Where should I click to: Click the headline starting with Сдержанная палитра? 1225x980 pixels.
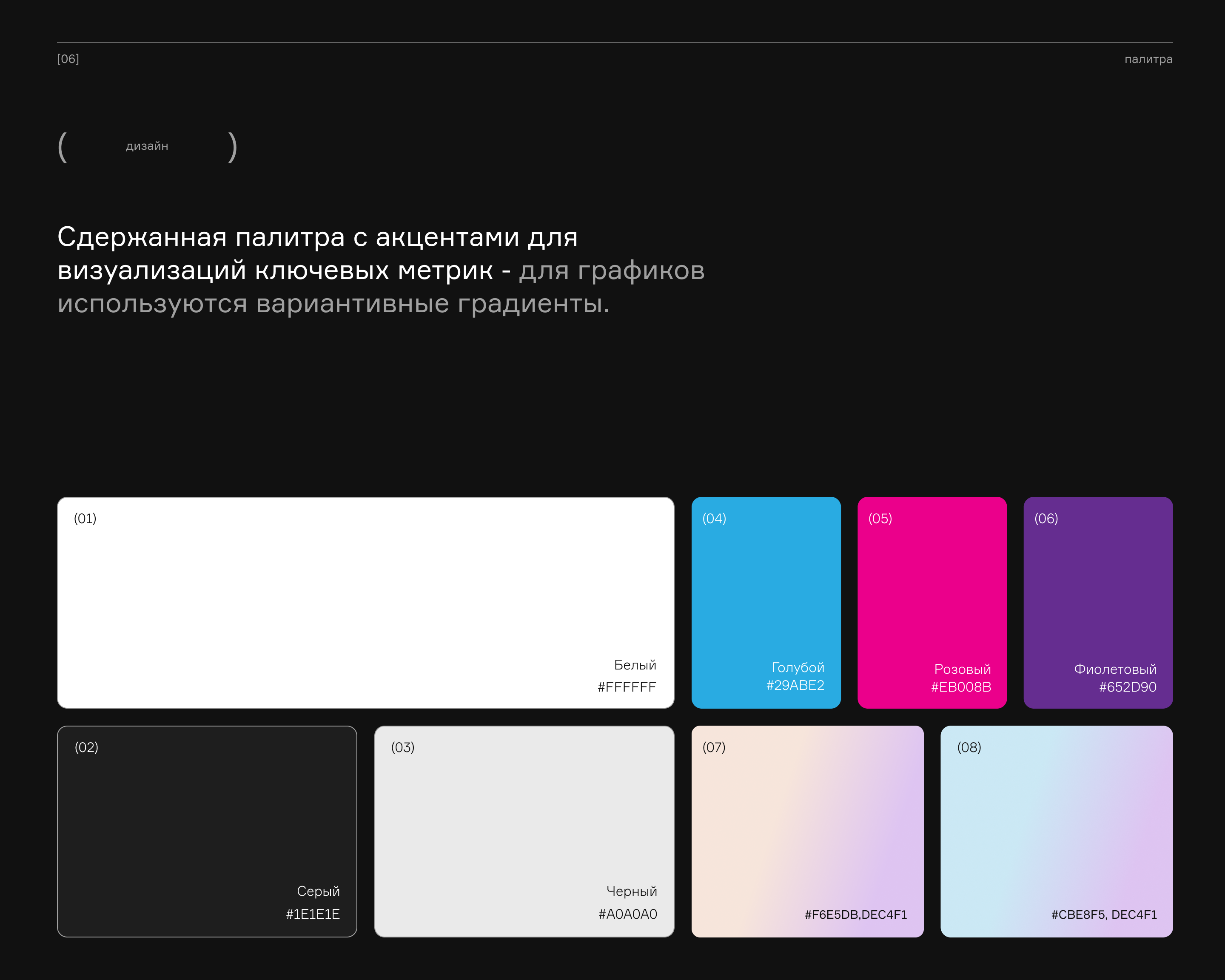(x=381, y=270)
